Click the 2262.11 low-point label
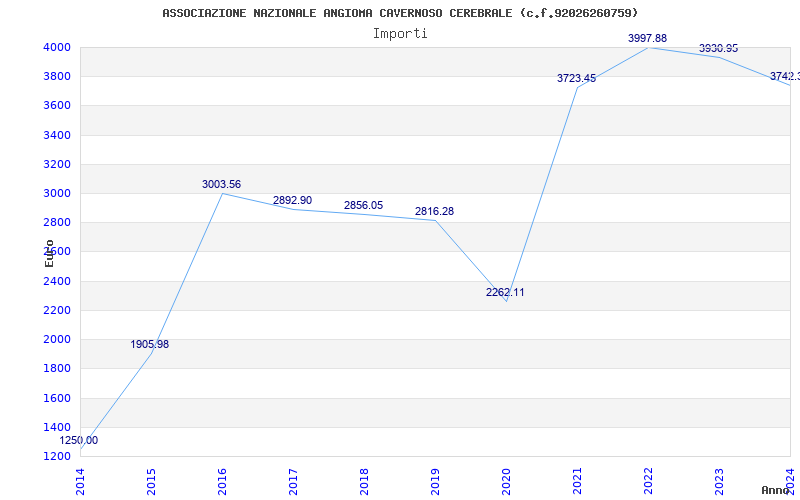This screenshot has height=500, width=800. click(x=505, y=292)
